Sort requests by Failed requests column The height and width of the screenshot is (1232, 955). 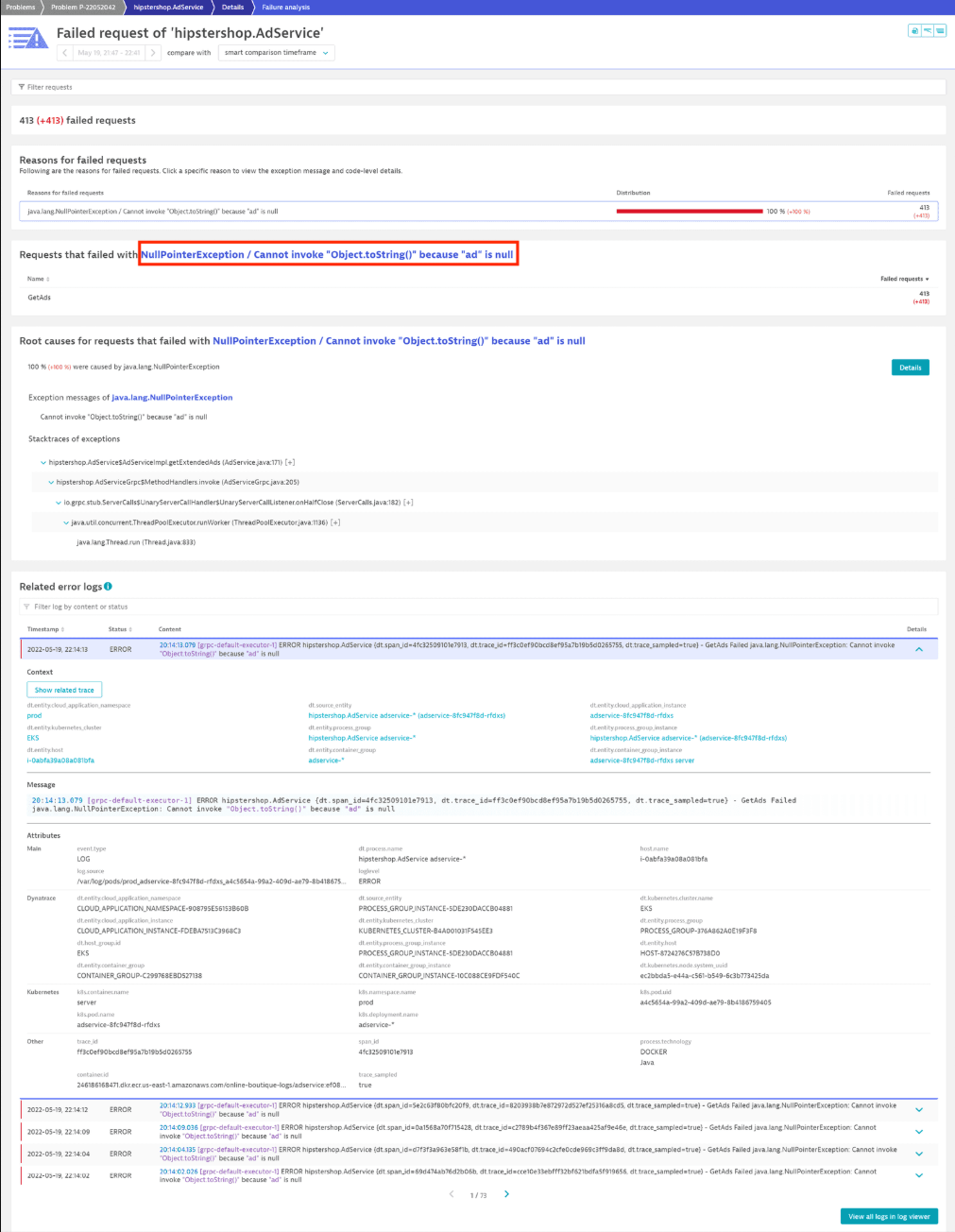(x=904, y=280)
